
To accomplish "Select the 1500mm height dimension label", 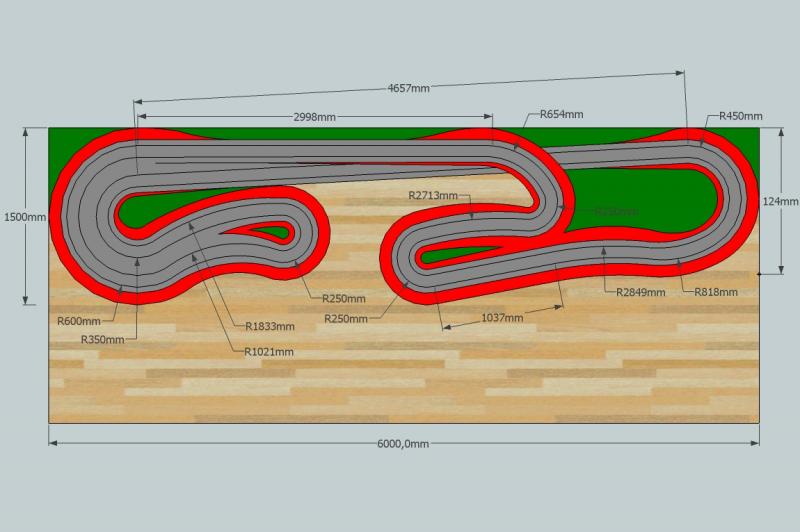I will [x=24, y=217].
